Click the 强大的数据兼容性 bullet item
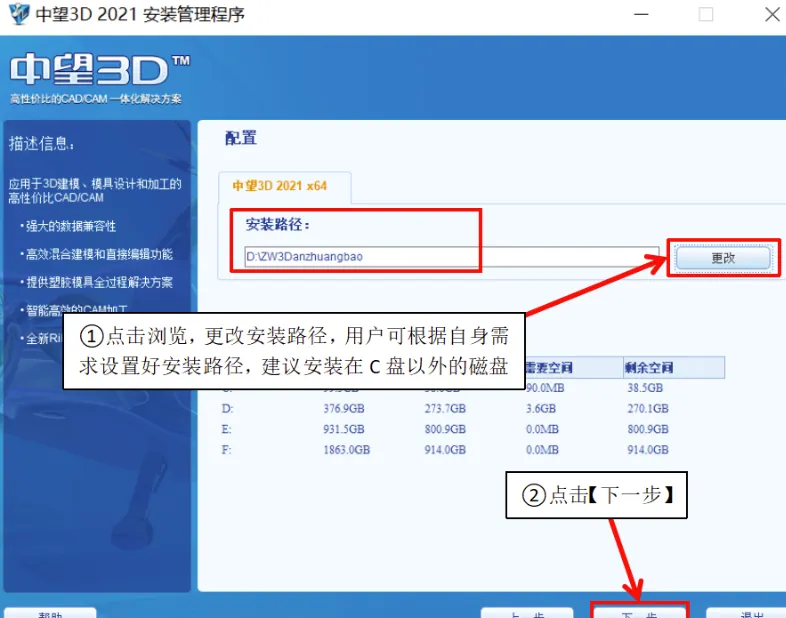The height and width of the screenshot is (618, 786). tap(71, 226)
